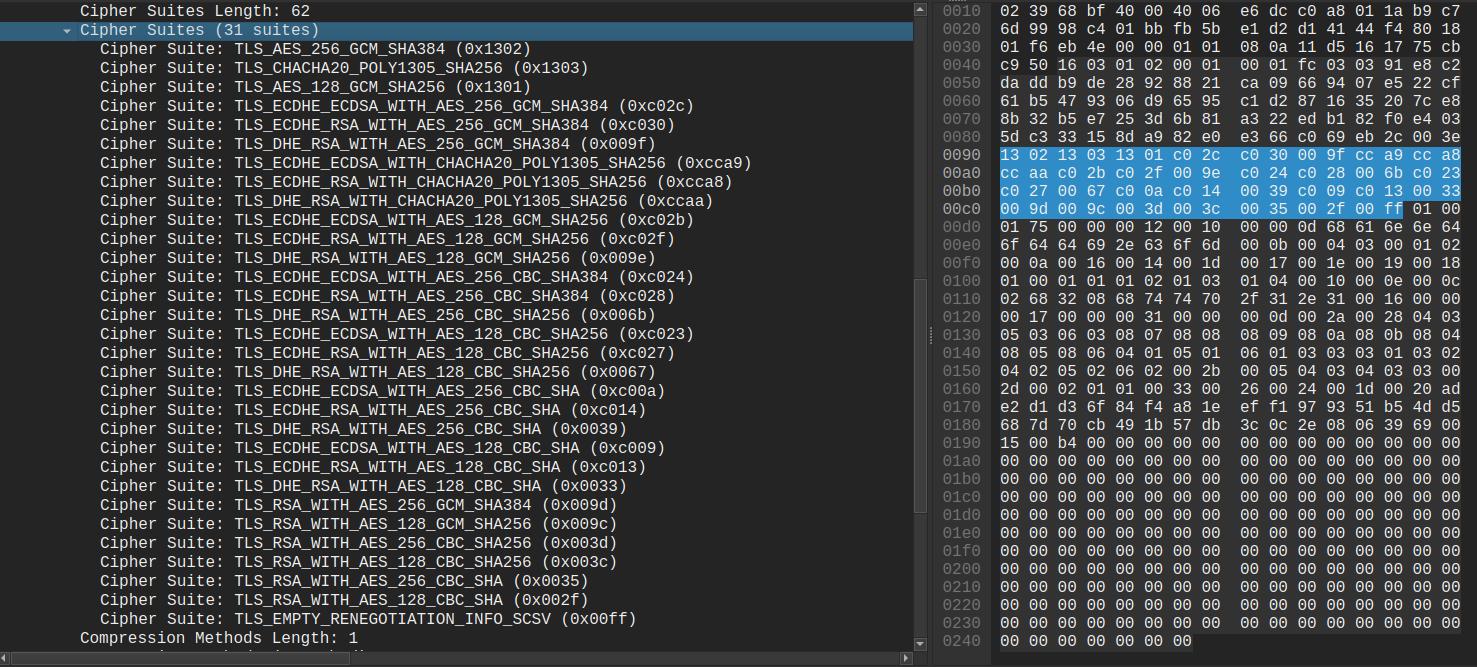Click hex offset 00c0 in bytes pane
1477x667 pixels.
pyautogui.click(x=961, y=210)
